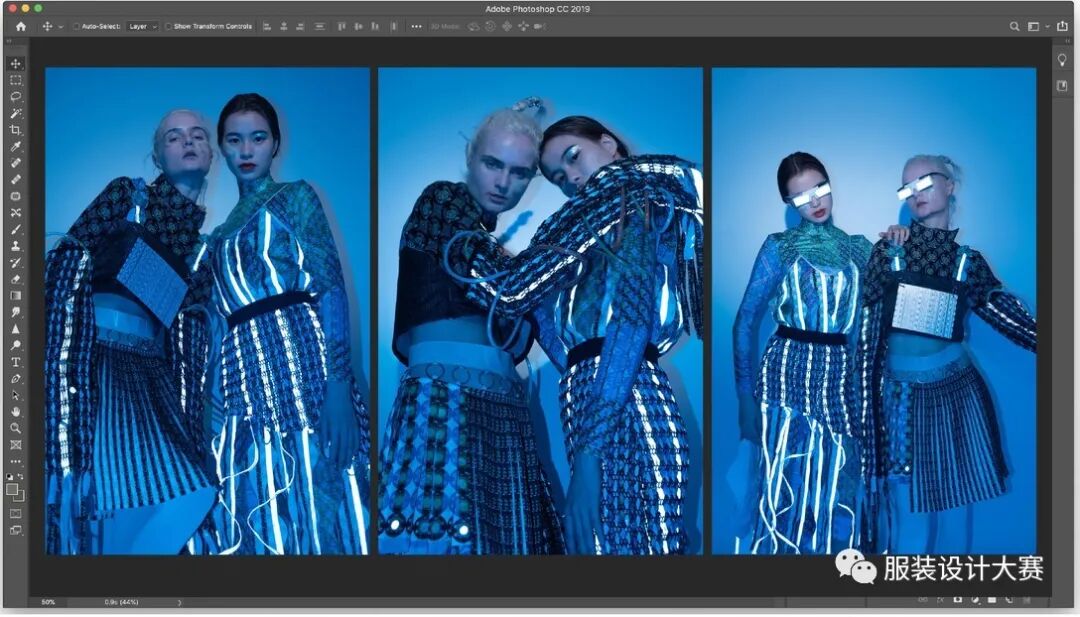Select the Type tool

(x=15, y=362)
